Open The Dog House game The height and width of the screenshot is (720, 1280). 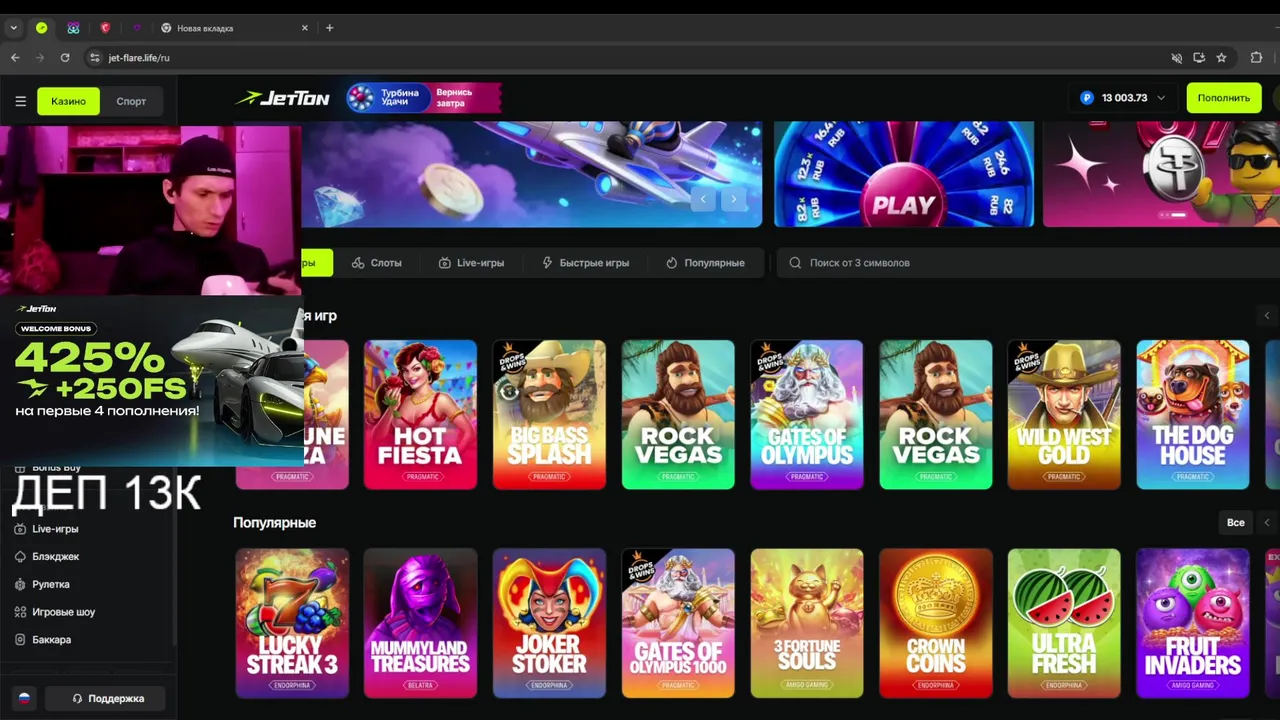tap(1193, 415)
